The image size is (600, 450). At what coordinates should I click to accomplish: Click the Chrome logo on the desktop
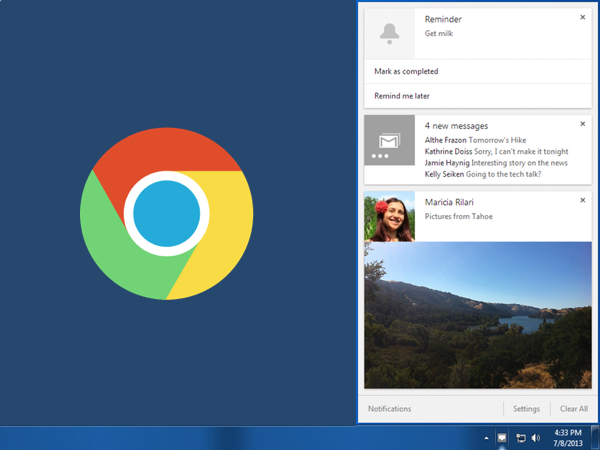(166, 214)
